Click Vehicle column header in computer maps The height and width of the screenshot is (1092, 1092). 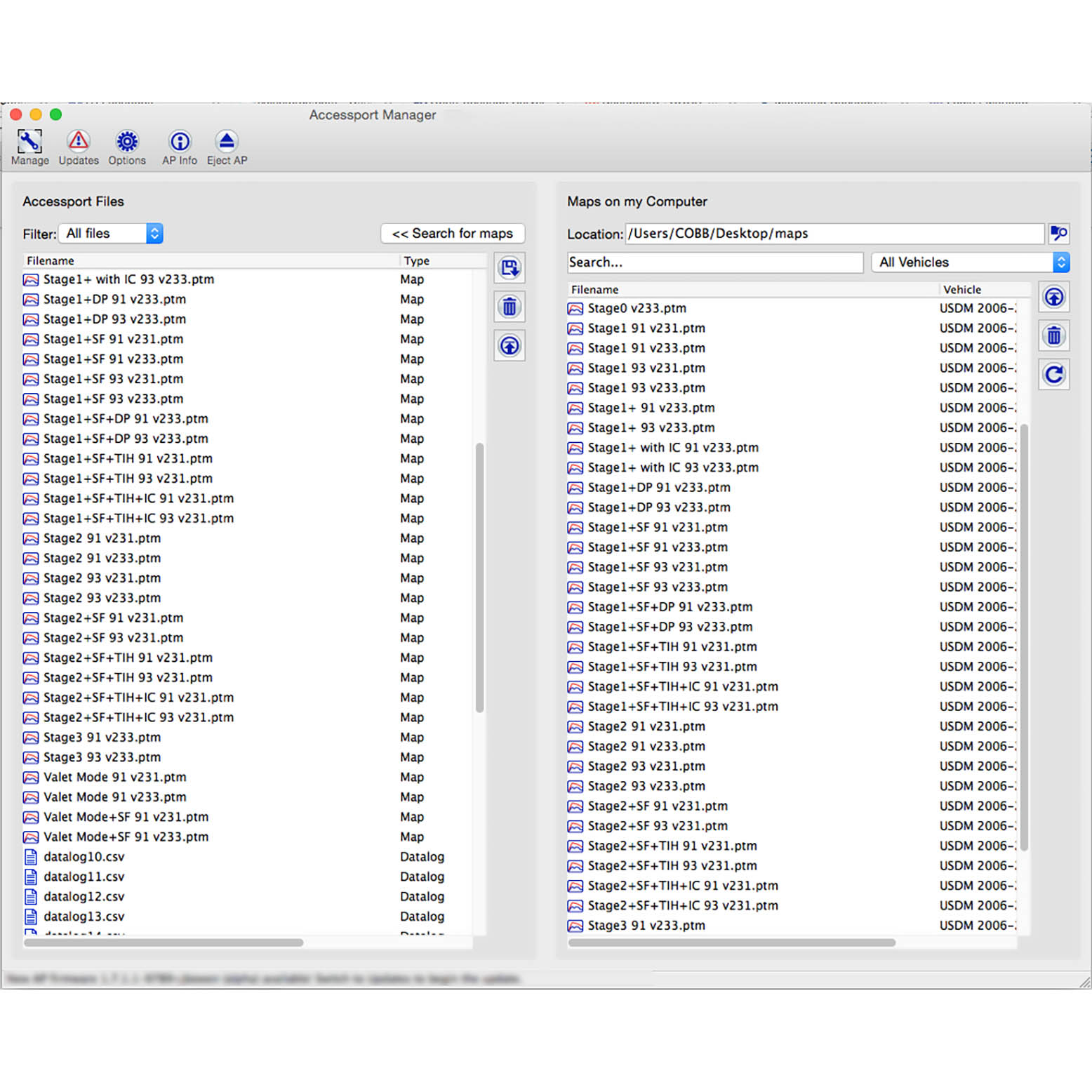(x=985, y=289)
